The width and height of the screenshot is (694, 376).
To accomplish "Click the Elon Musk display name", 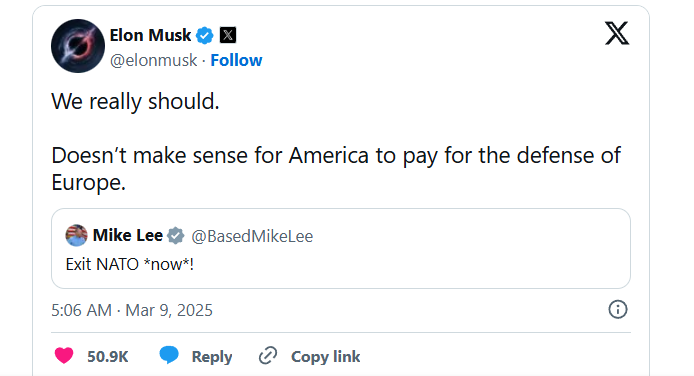I will click(x=150, y=35).
